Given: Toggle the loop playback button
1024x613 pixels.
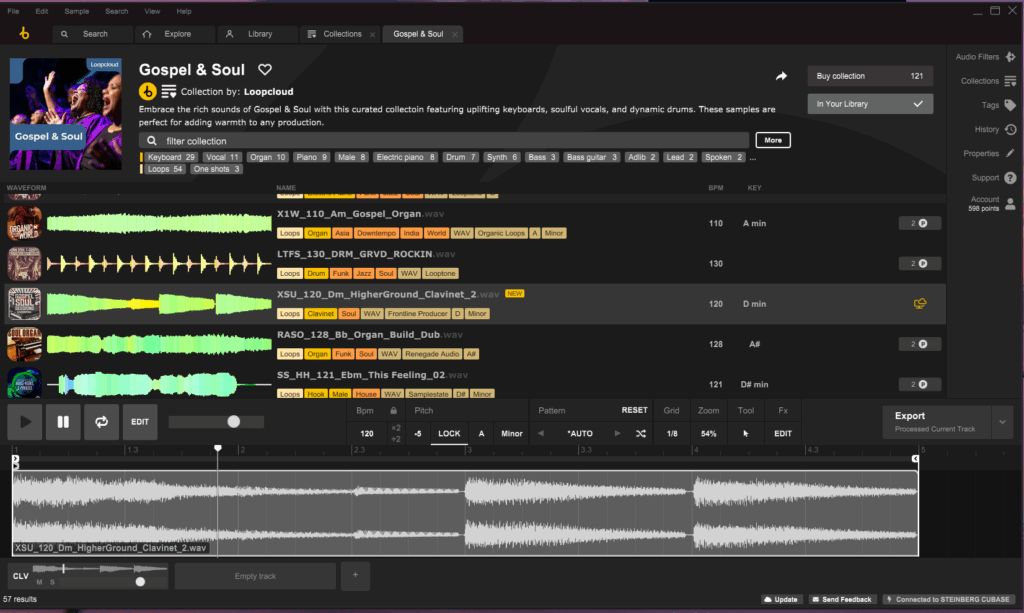Looking at the screenshot, I should coord(101,422).
